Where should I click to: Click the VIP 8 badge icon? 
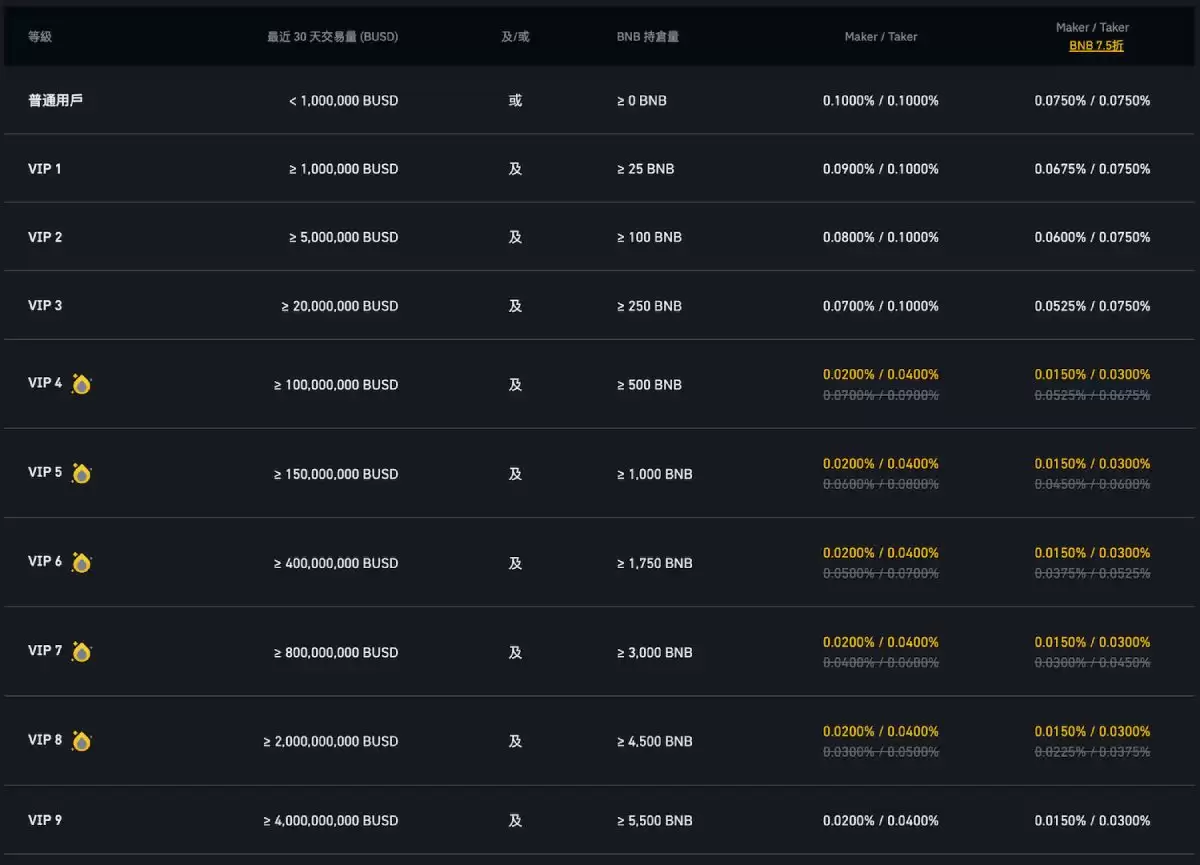(81, 741)
